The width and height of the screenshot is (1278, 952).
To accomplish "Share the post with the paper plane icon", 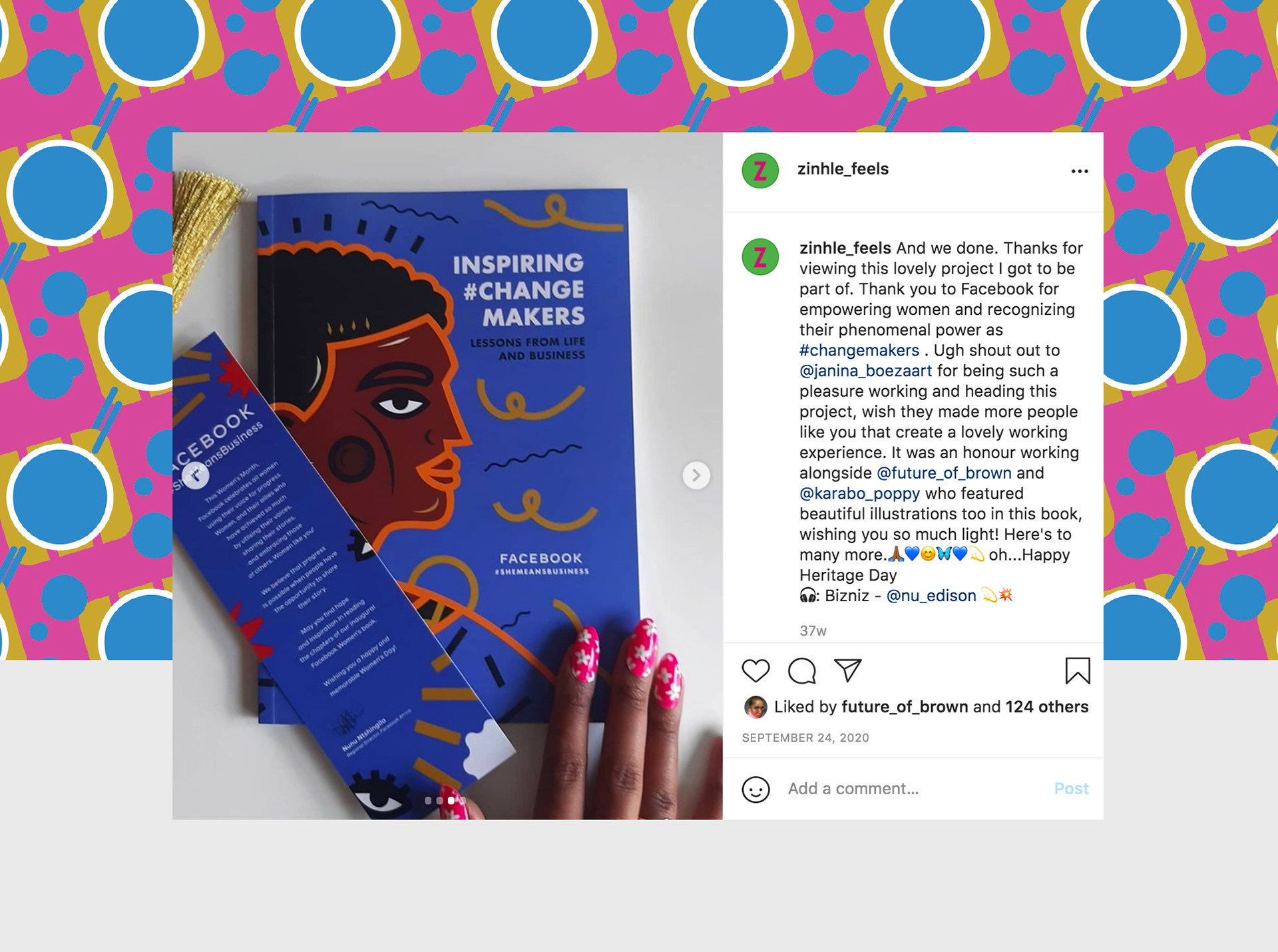I will pyautogui.click(x=848, y=670).
